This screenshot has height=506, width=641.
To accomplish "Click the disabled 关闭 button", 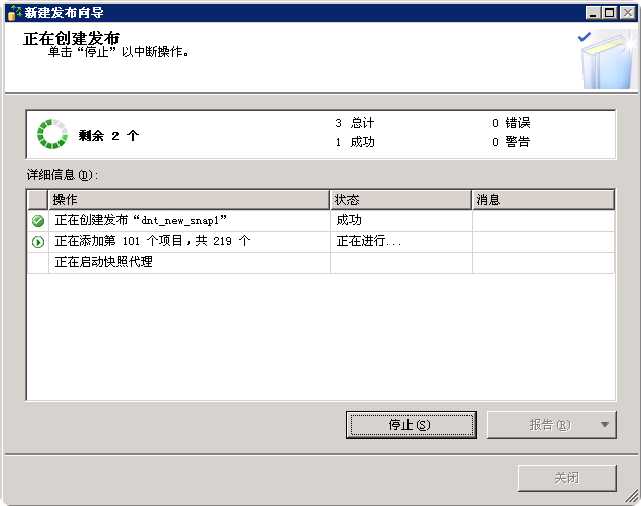I will (x=567, y=478).
